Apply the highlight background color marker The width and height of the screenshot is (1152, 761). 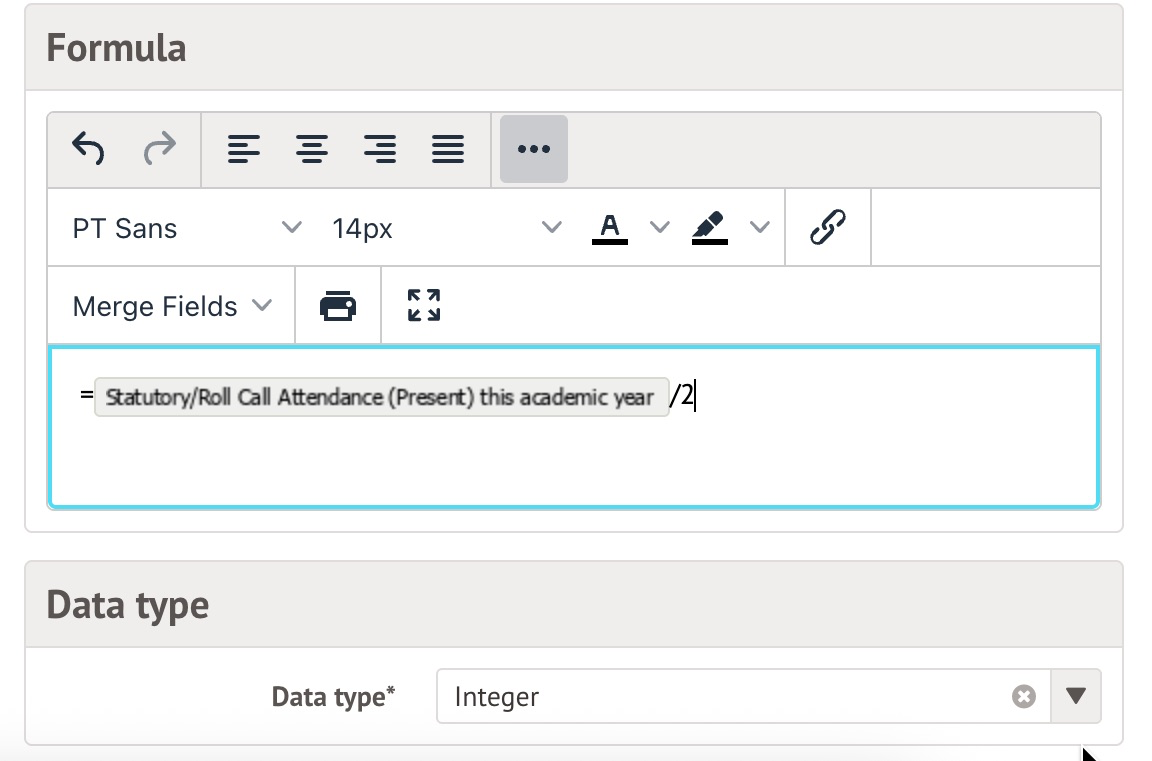tap(710, 228)
